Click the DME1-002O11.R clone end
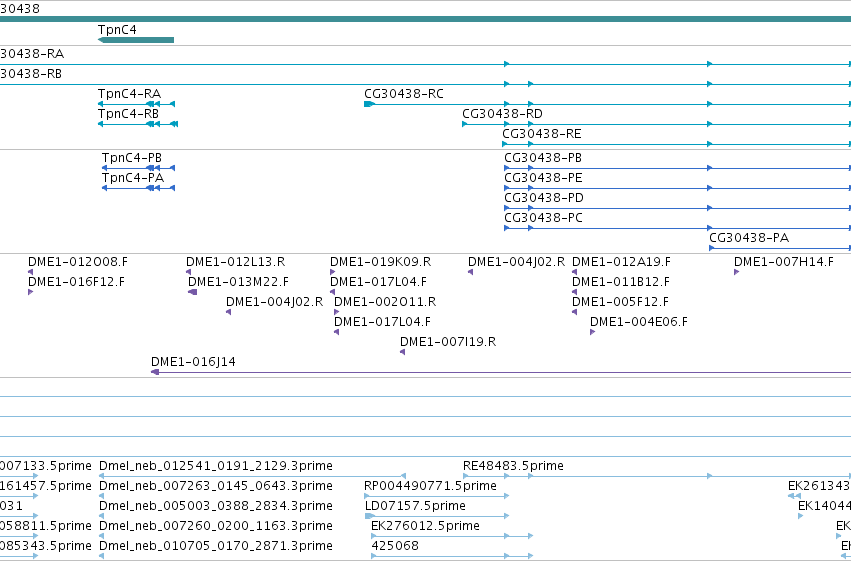Viewport: 851px width, 561px height. pos(336,312)
